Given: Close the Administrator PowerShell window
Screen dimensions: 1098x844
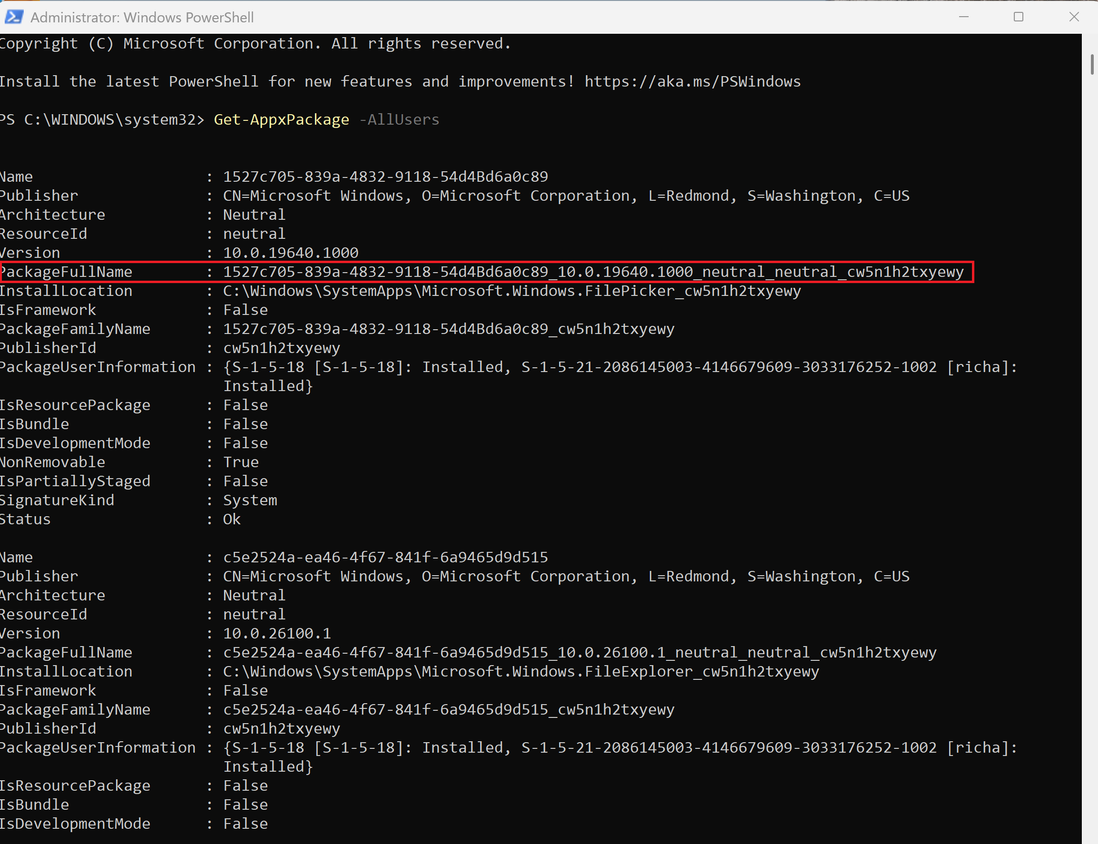Looking at the screenshot, I should [x=1073, y=17].
